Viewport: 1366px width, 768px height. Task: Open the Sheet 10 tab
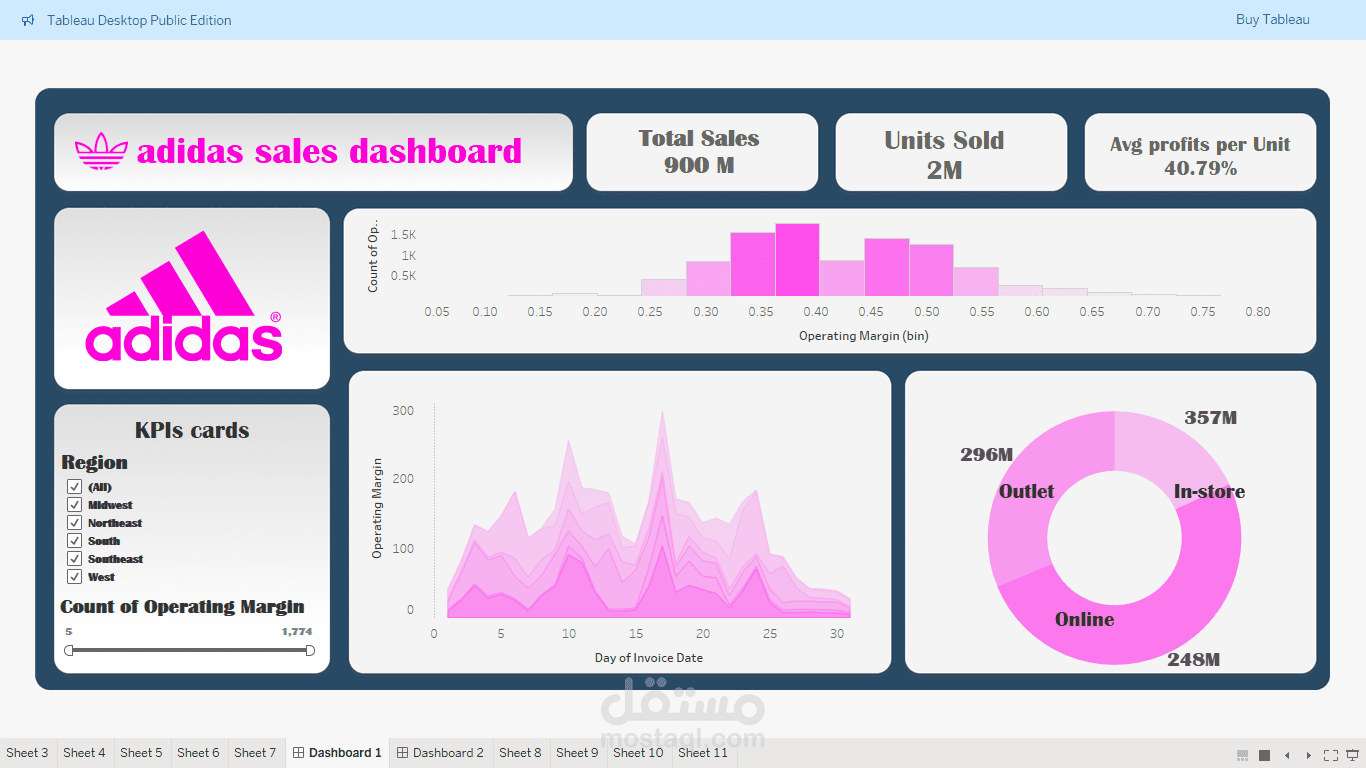coord(638,753)
